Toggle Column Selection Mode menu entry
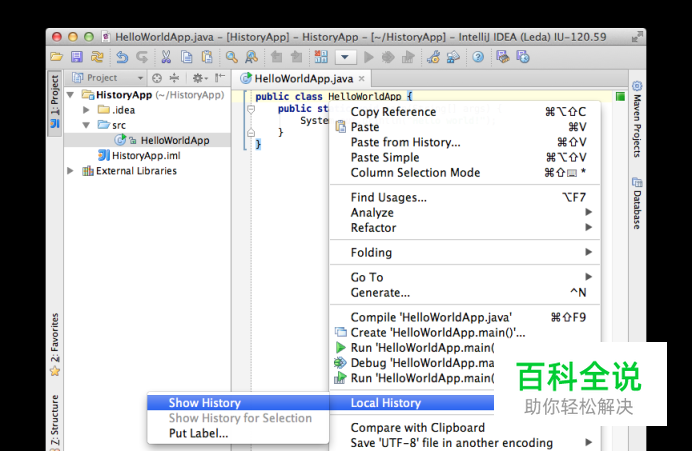 [464, 173]
